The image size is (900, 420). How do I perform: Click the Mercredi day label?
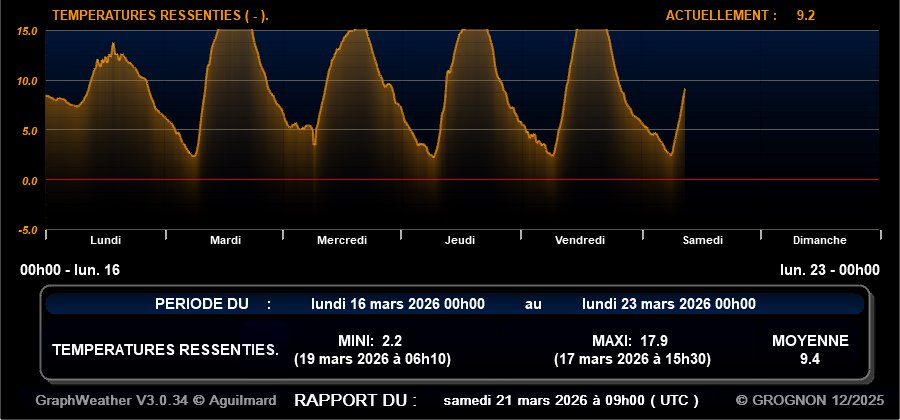[x=342, y=240]
